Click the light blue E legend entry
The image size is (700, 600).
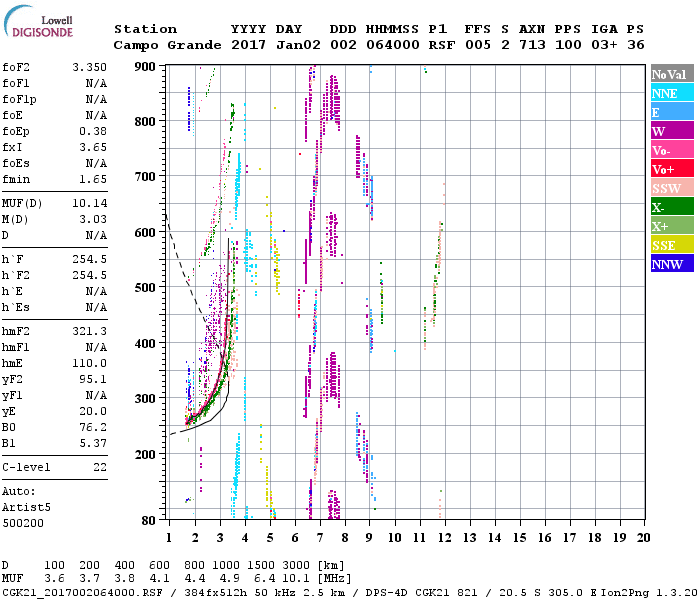coord(671,112)
